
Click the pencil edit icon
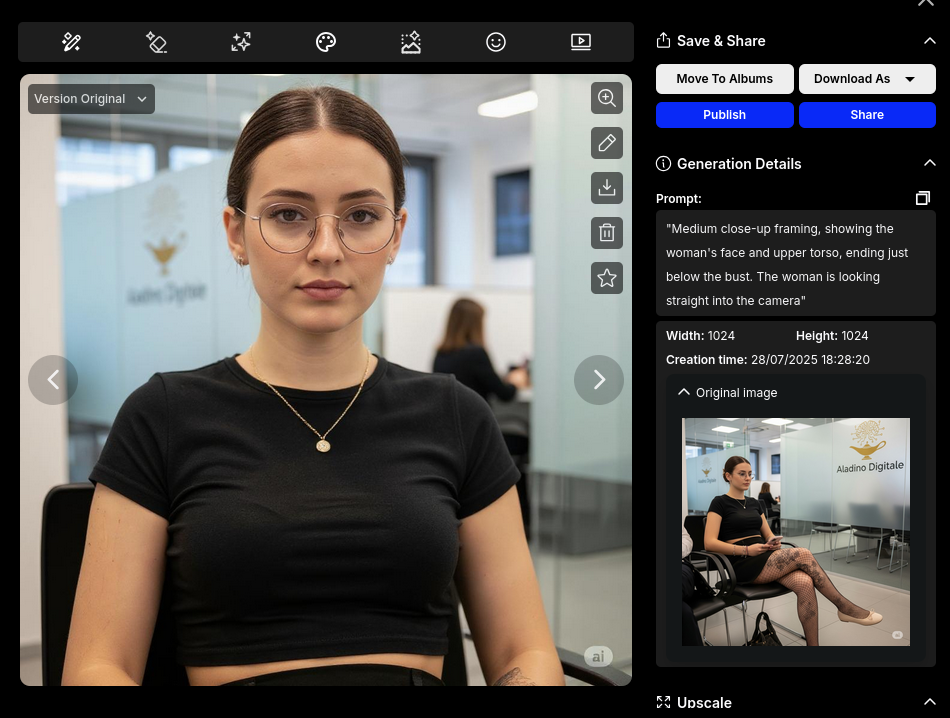coord(607,143)
